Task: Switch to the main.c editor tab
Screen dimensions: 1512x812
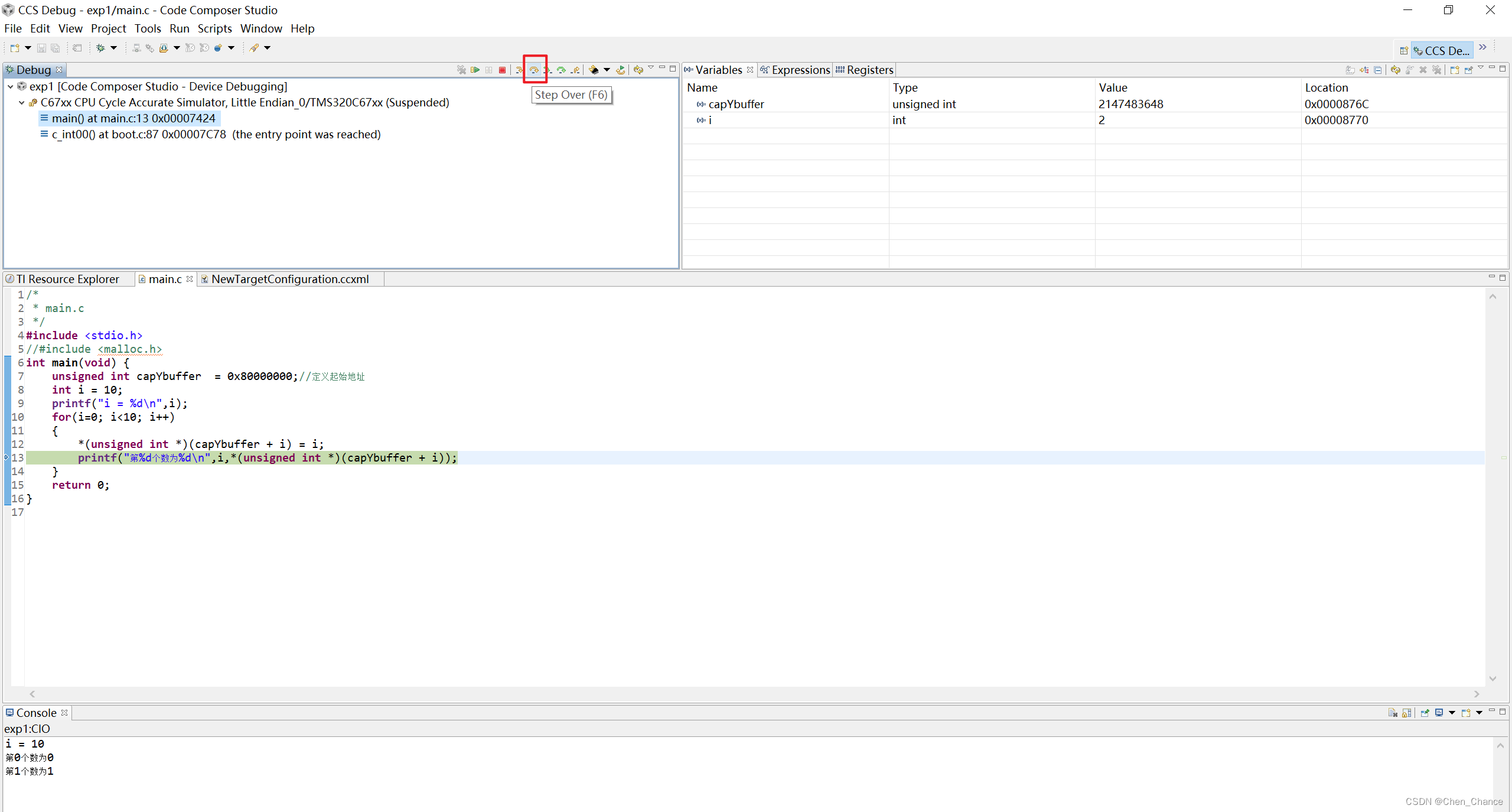Action: 160,278
